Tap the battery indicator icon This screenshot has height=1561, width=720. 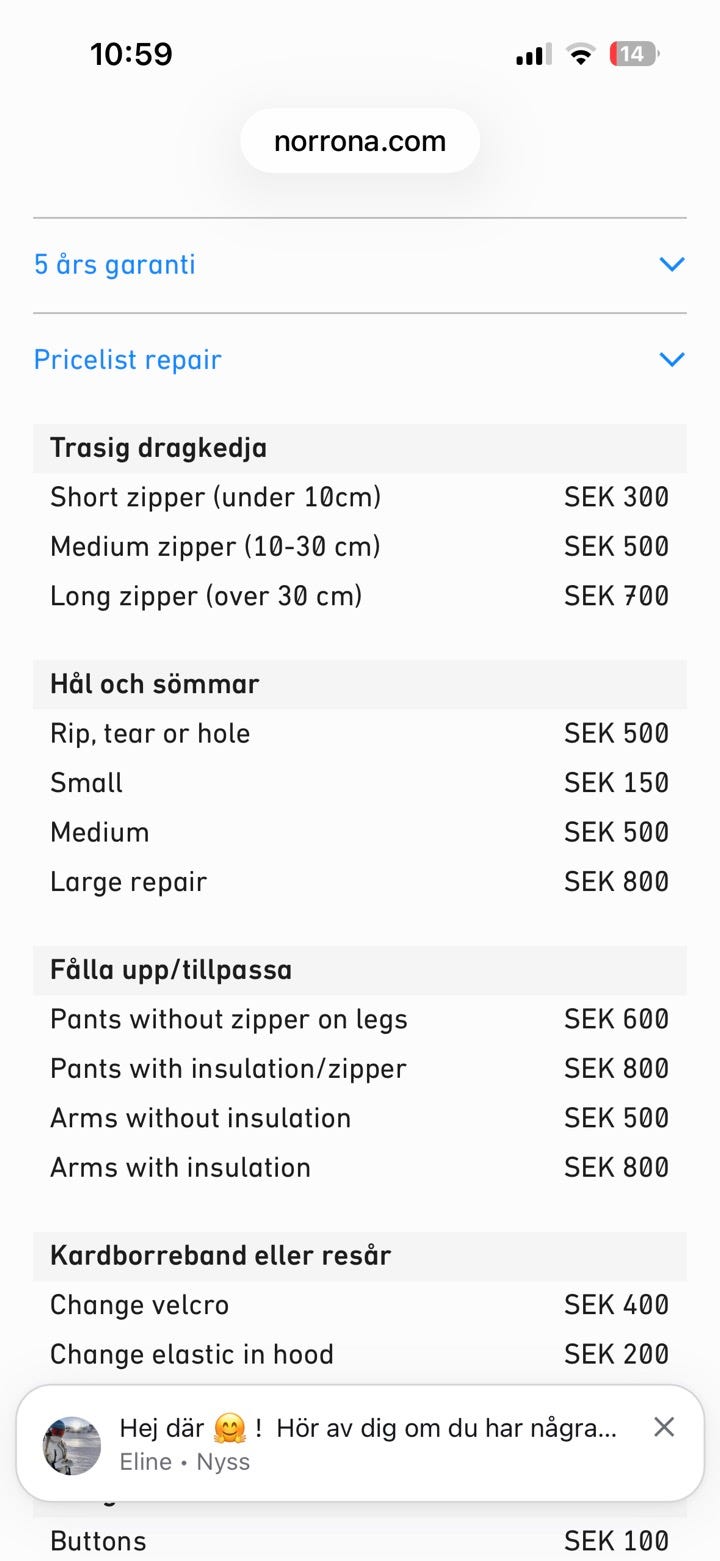pos(634,54)
